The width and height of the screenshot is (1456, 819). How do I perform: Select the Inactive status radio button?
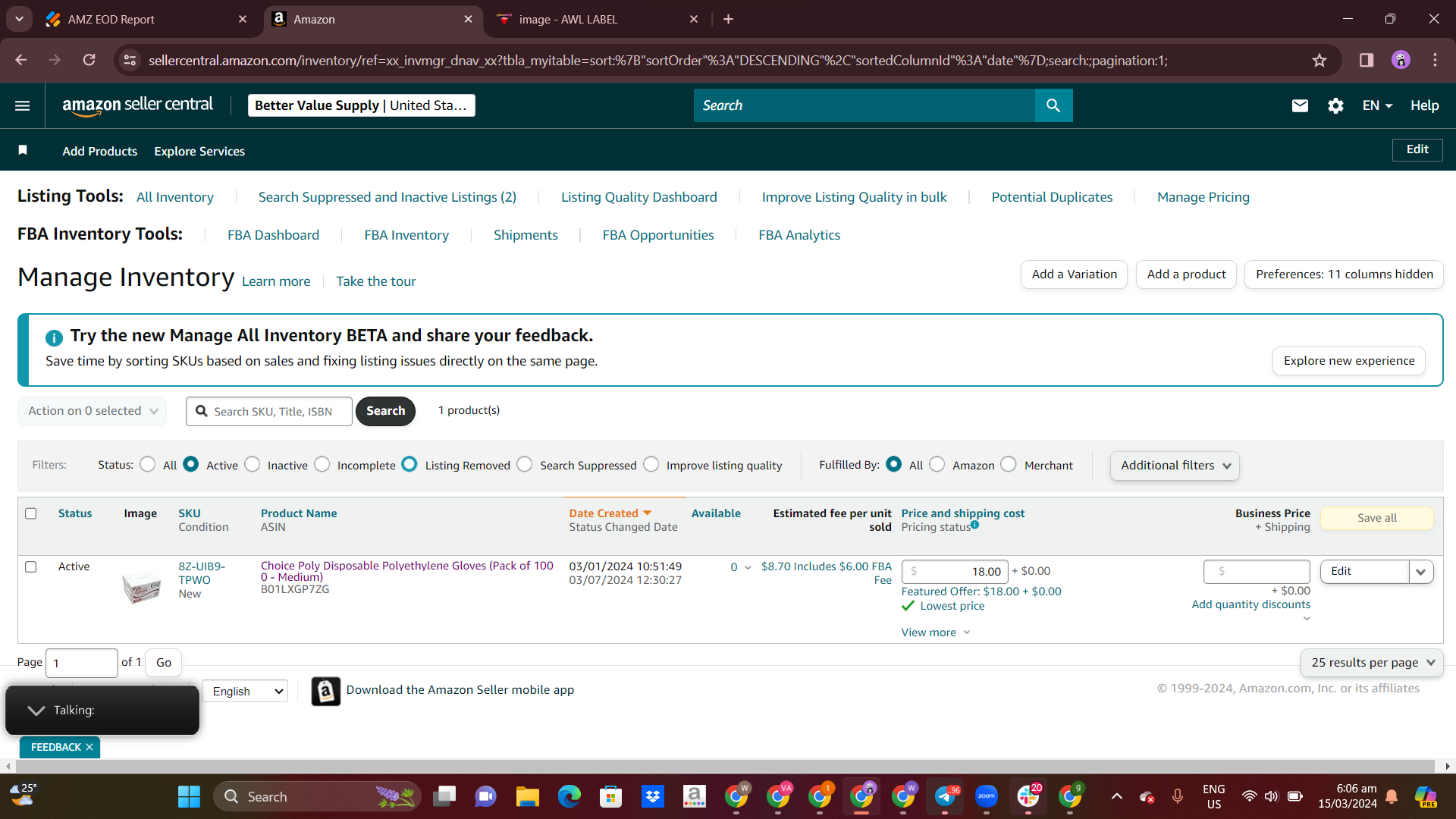[253, 464]
